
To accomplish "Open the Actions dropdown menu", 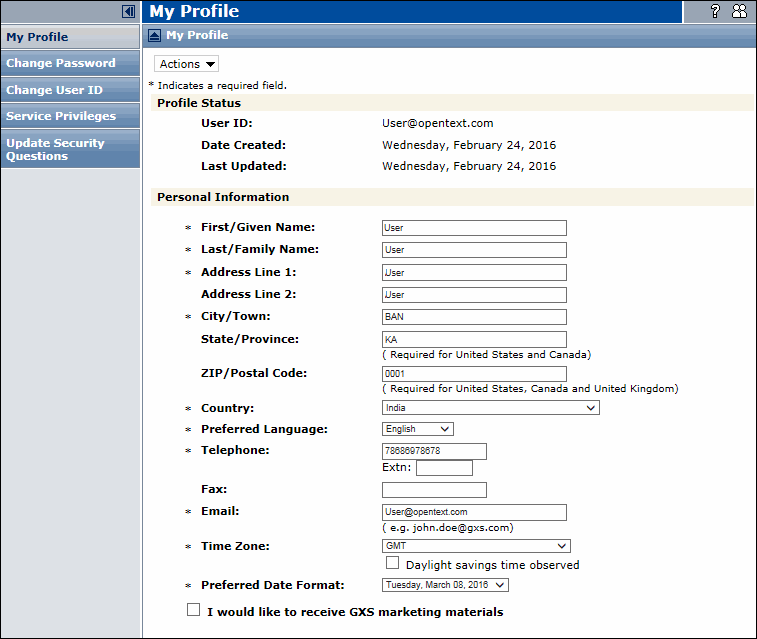I will [x=187, y=64].
